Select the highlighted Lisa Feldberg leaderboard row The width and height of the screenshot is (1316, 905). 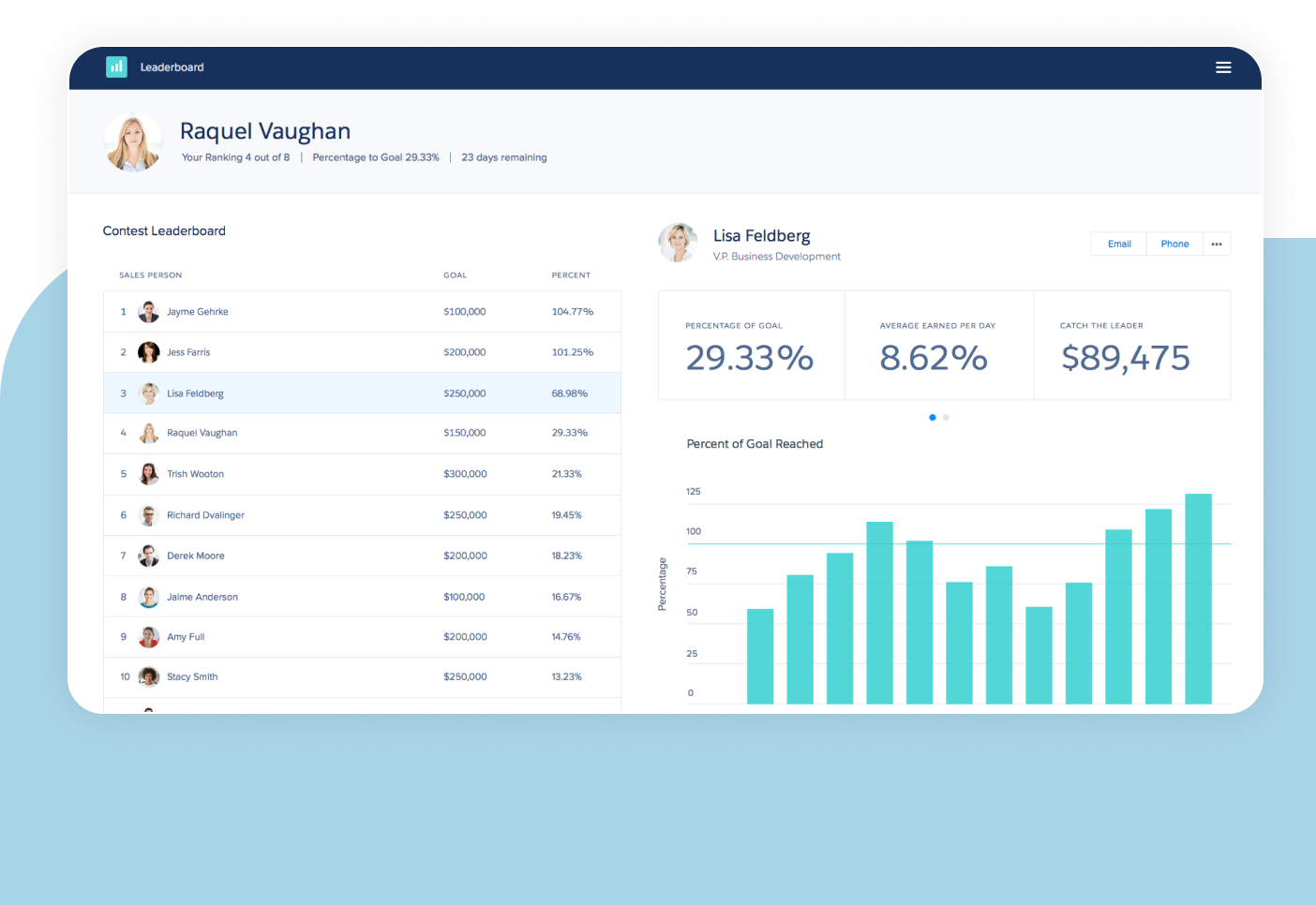[362, 393]
